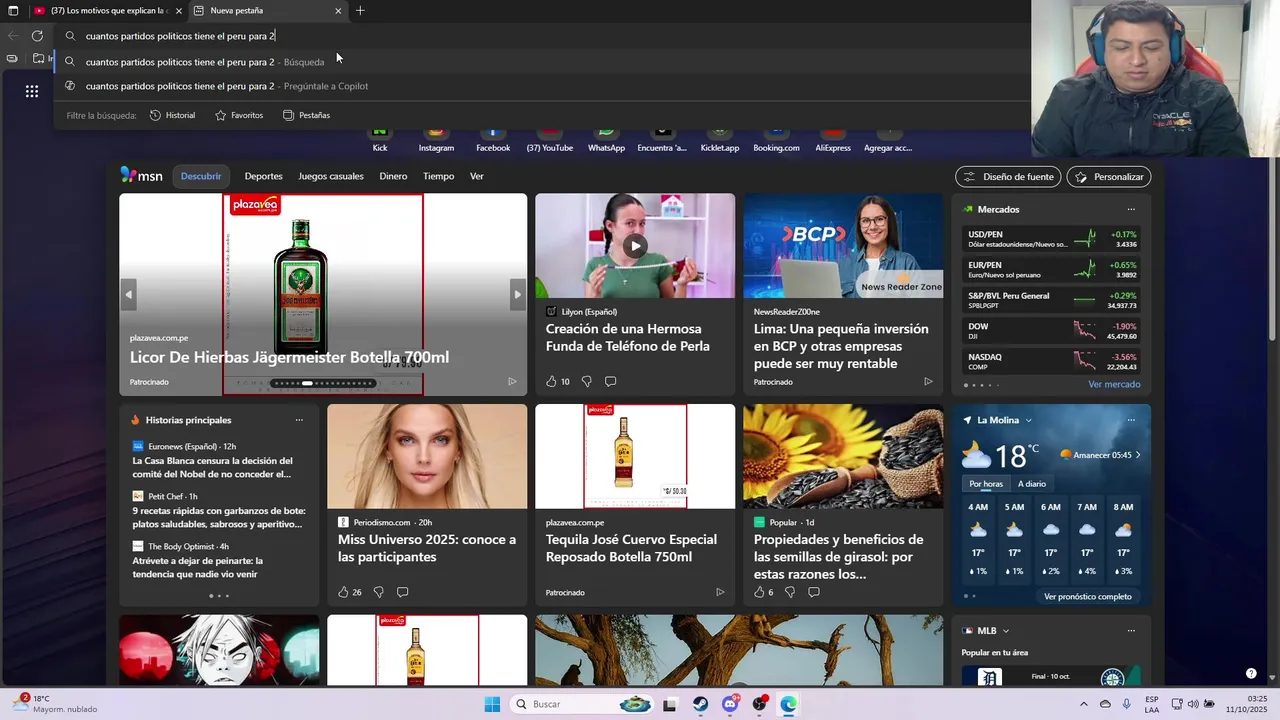1280x720 pixels.
Task: Click the Ver mercado link
Action: tap(1114, 384)
